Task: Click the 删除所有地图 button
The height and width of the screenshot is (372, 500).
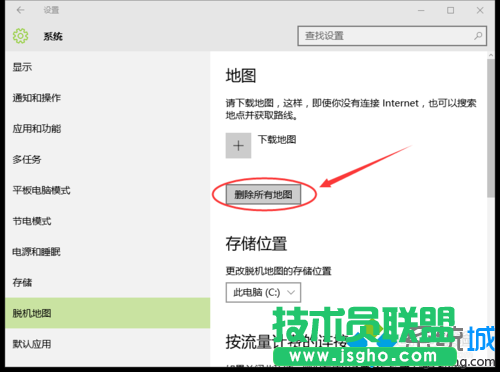Action: pos(263,194)
